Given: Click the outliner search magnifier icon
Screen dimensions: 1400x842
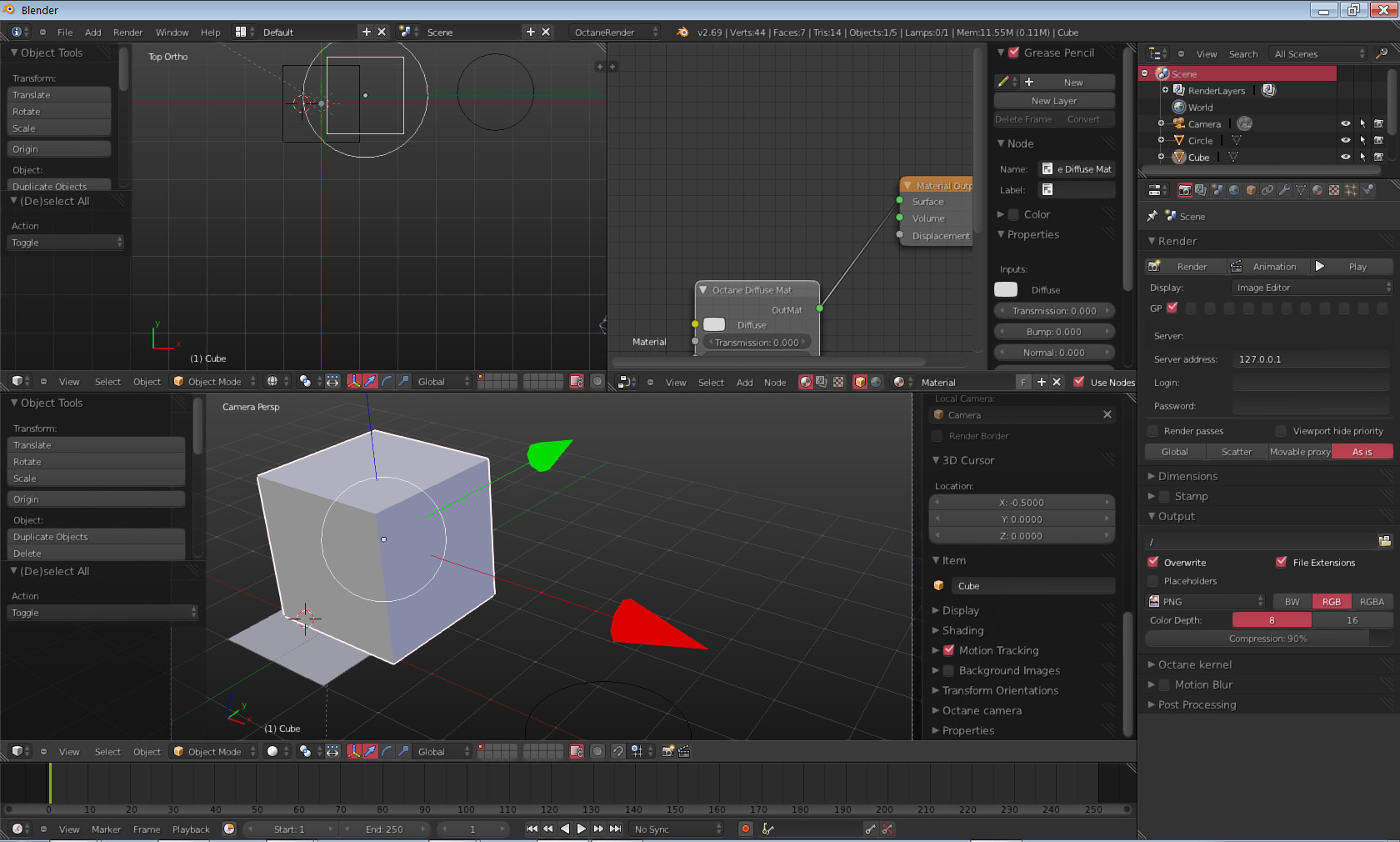Looking at the screenshot, I should click(1382, 53).
